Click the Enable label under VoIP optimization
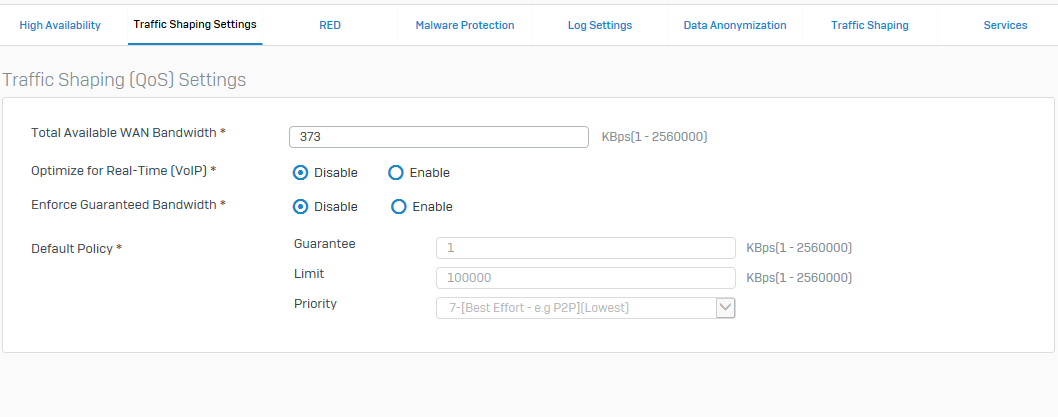Viewport: 1058px width, 417px height. [429, 173]
